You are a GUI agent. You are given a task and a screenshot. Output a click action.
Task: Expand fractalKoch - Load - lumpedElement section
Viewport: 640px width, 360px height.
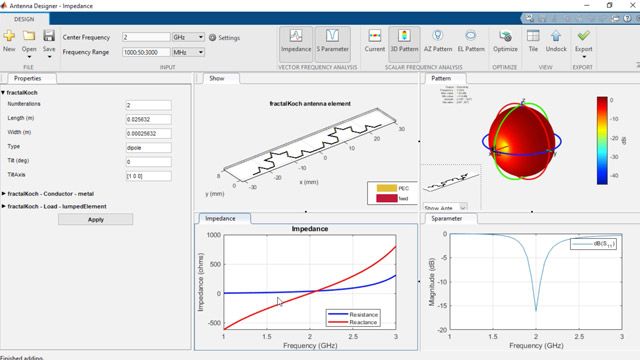pyautogui.click(x=4, y=206)
